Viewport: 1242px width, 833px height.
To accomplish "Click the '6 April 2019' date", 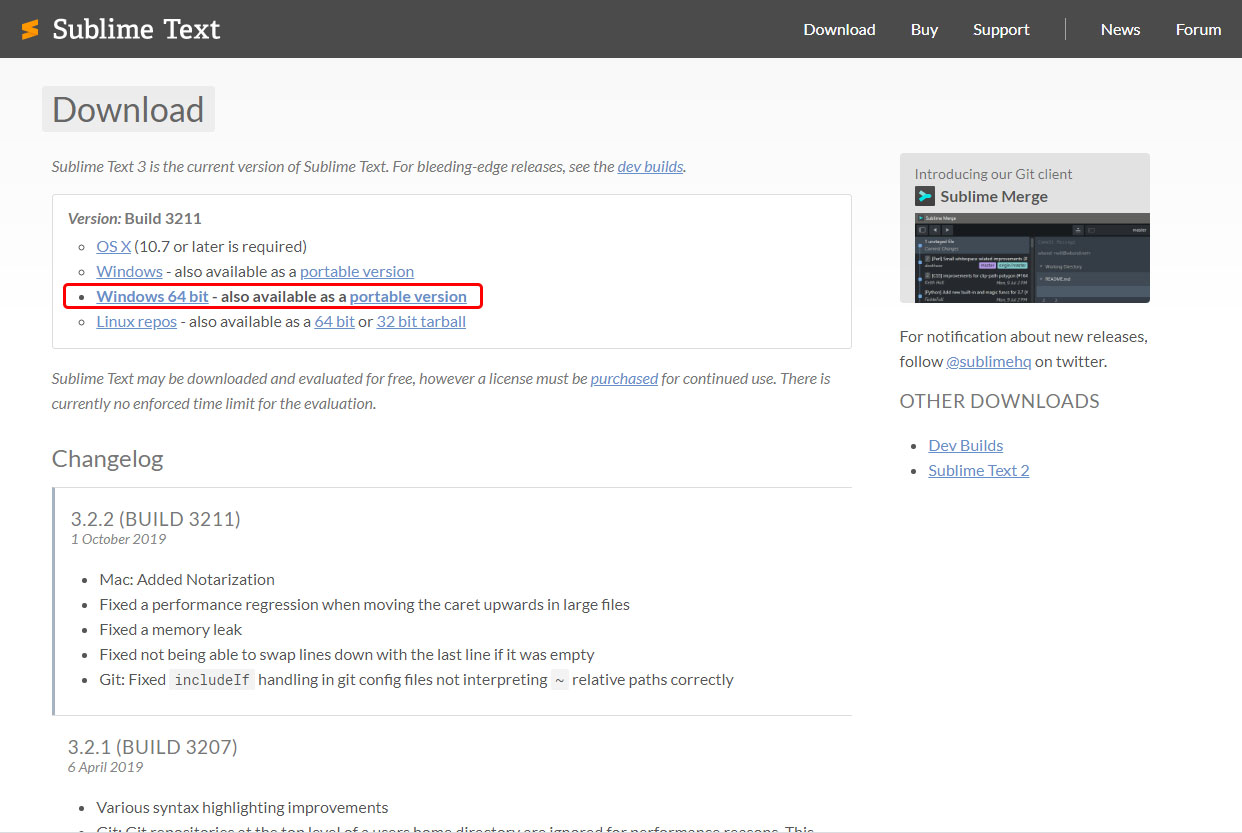I will point(105,767).
